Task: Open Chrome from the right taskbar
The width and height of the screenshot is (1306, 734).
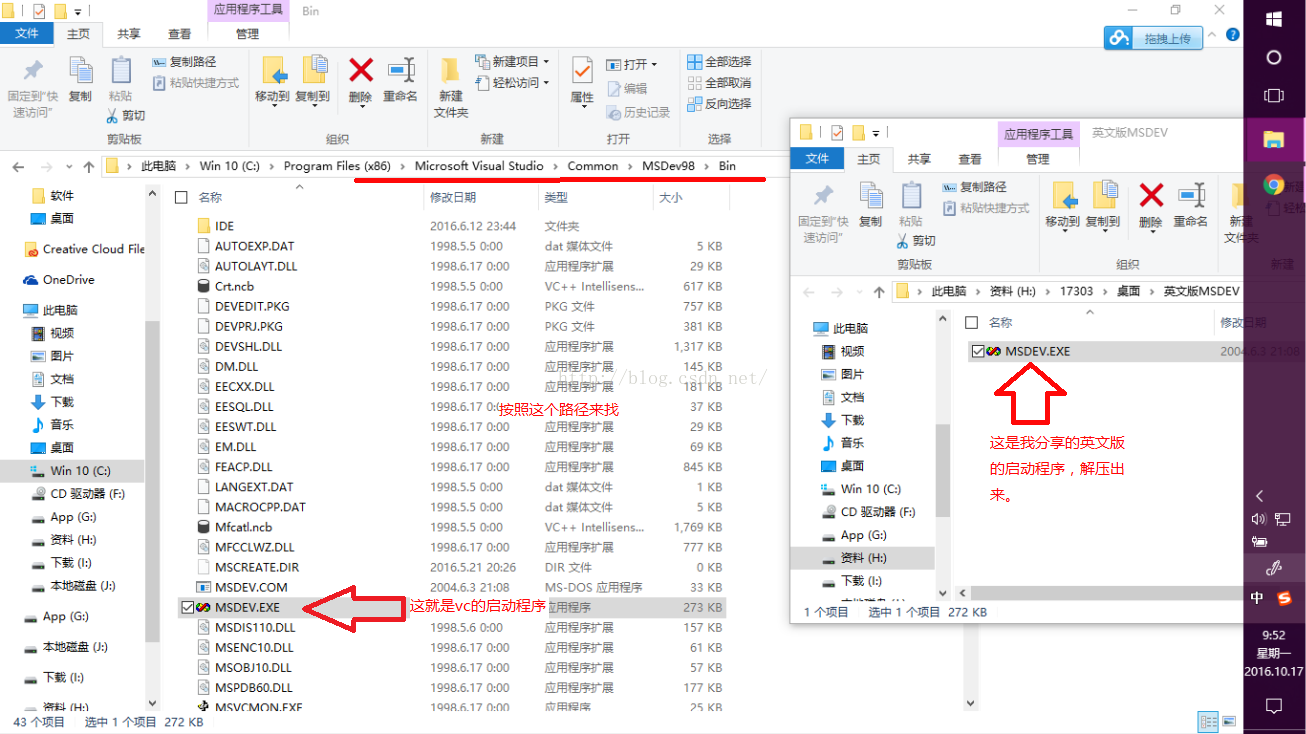Action: [1274, 185]
